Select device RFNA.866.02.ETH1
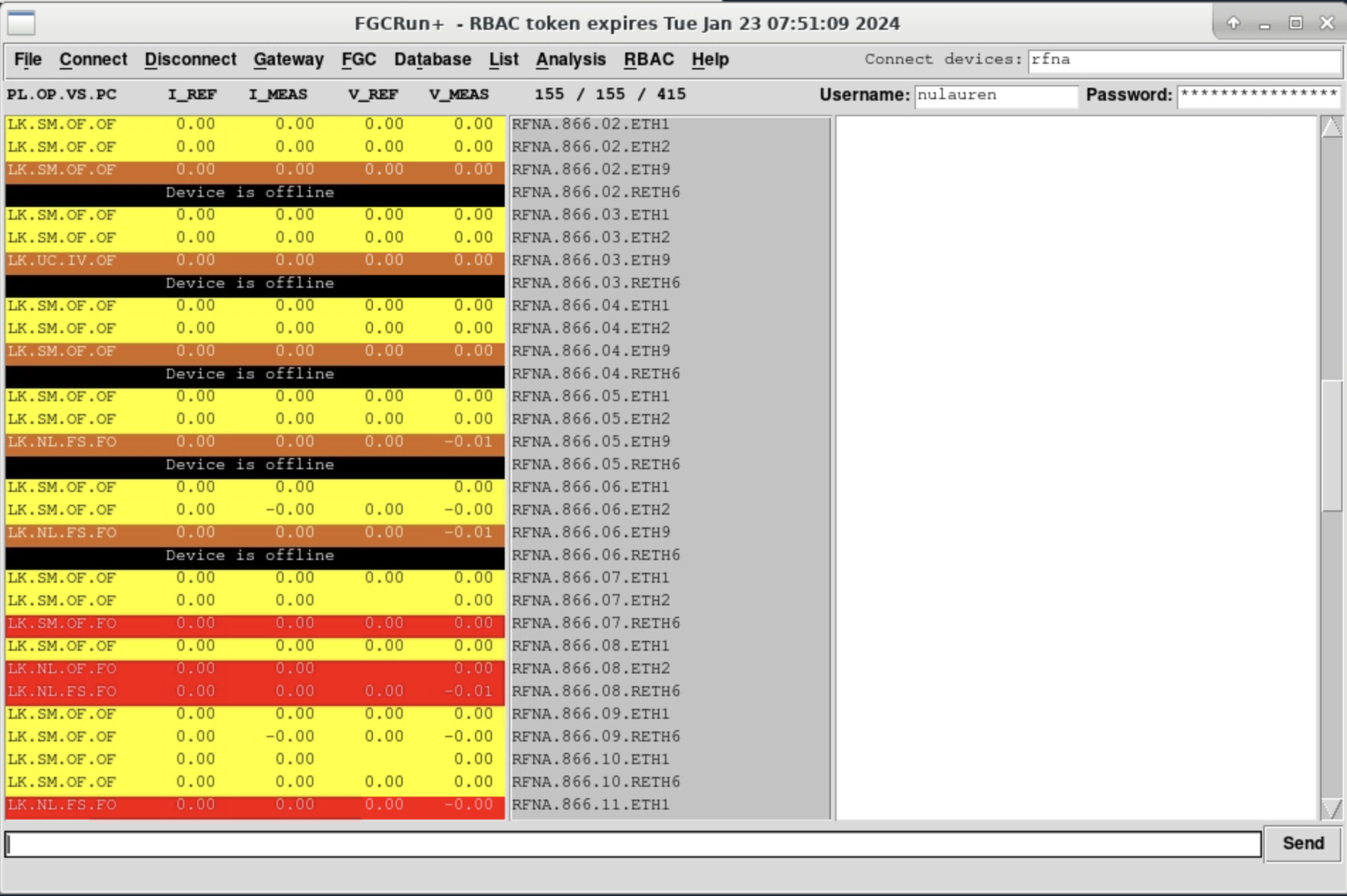The height and width of the screenshot is (896, 1347). click(591, 124)
